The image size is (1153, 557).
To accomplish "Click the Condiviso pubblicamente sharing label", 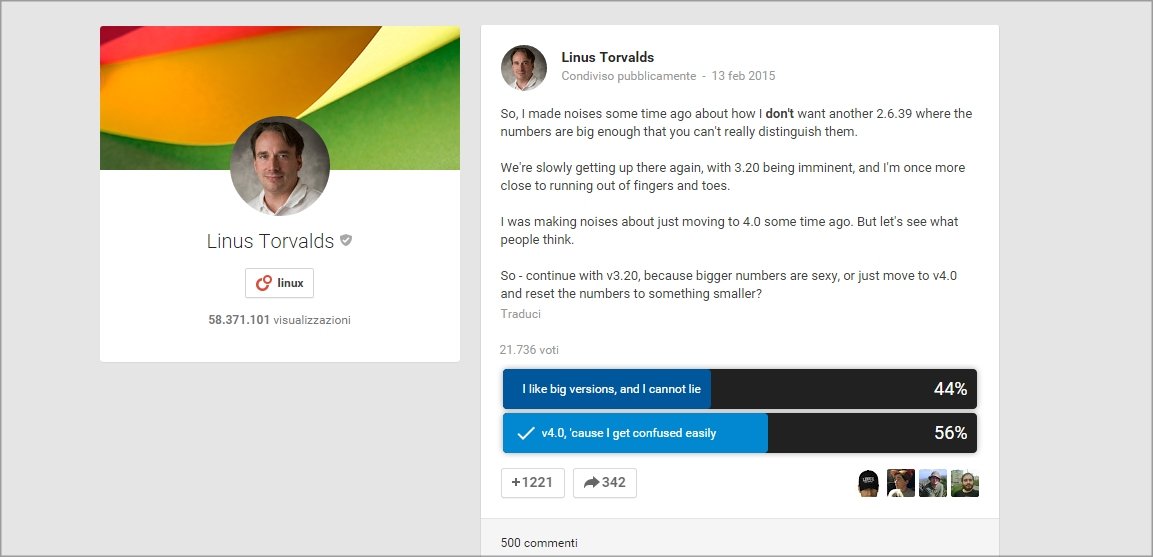I will click(x=628, y=76).
